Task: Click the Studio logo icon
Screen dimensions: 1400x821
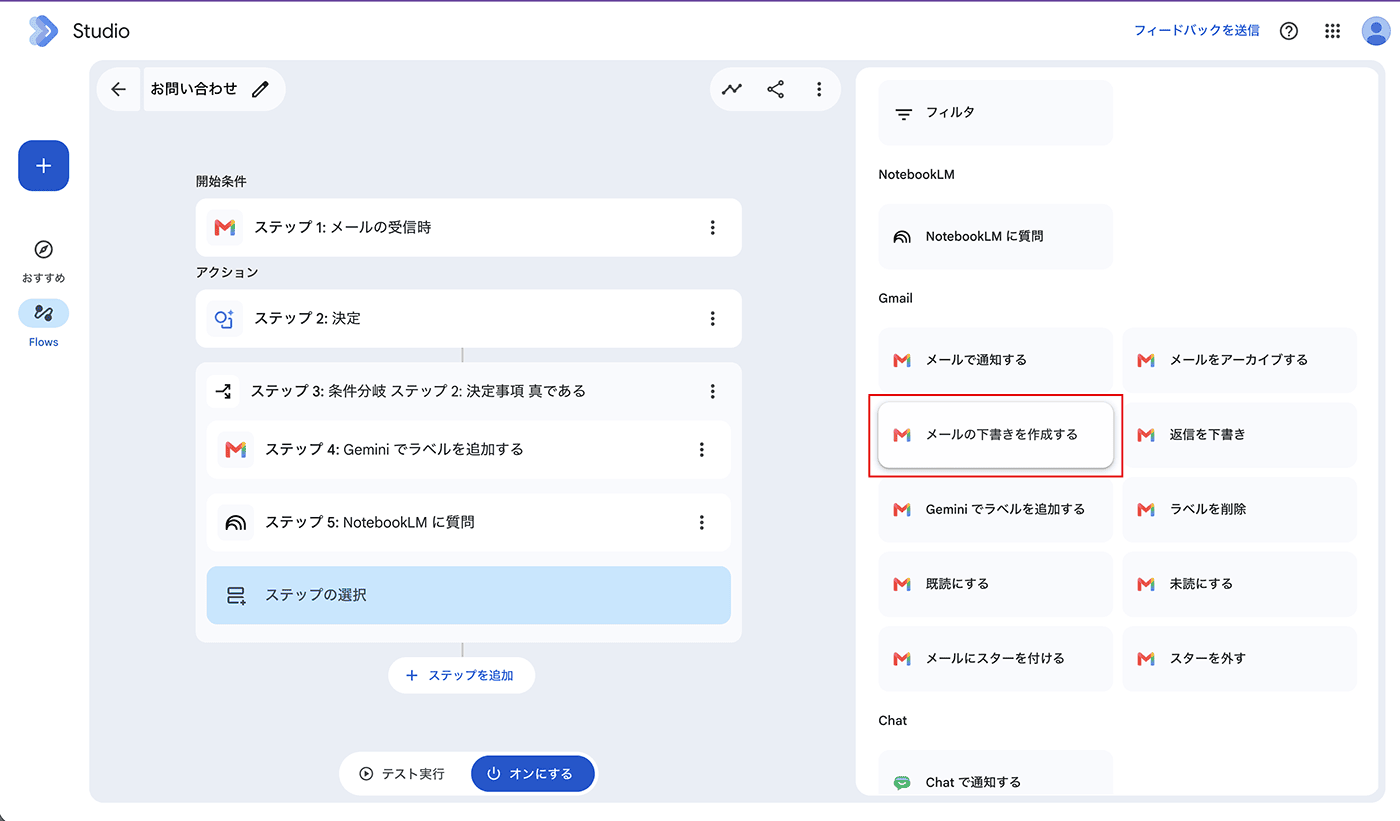Action: (43, 31)
